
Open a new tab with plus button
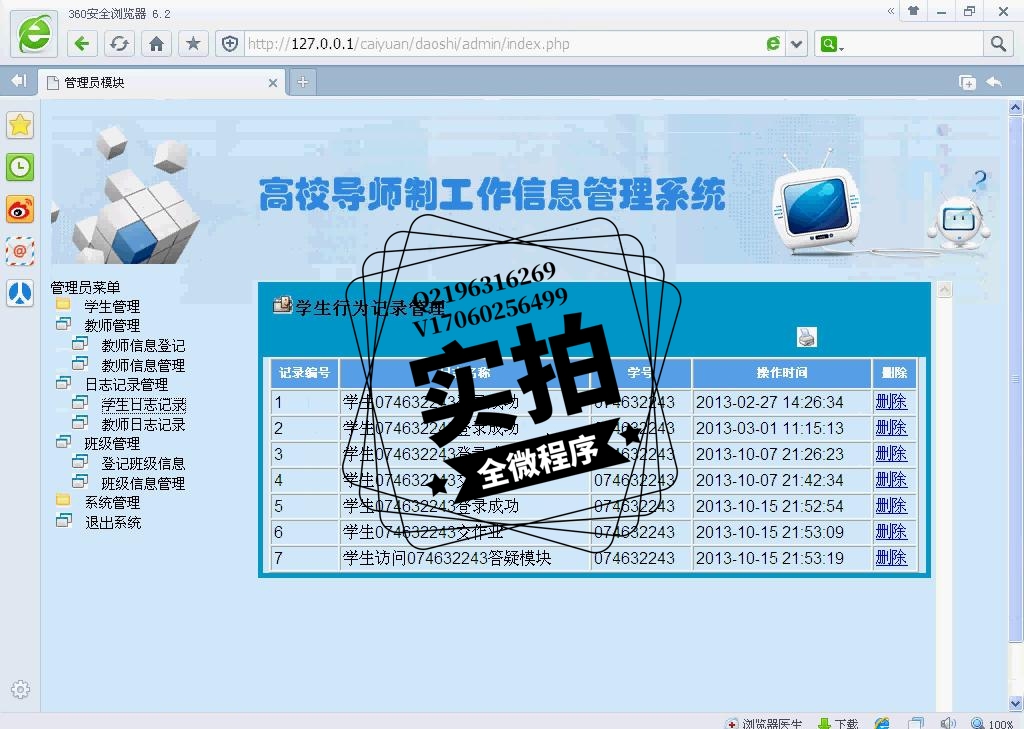[302, 82]
